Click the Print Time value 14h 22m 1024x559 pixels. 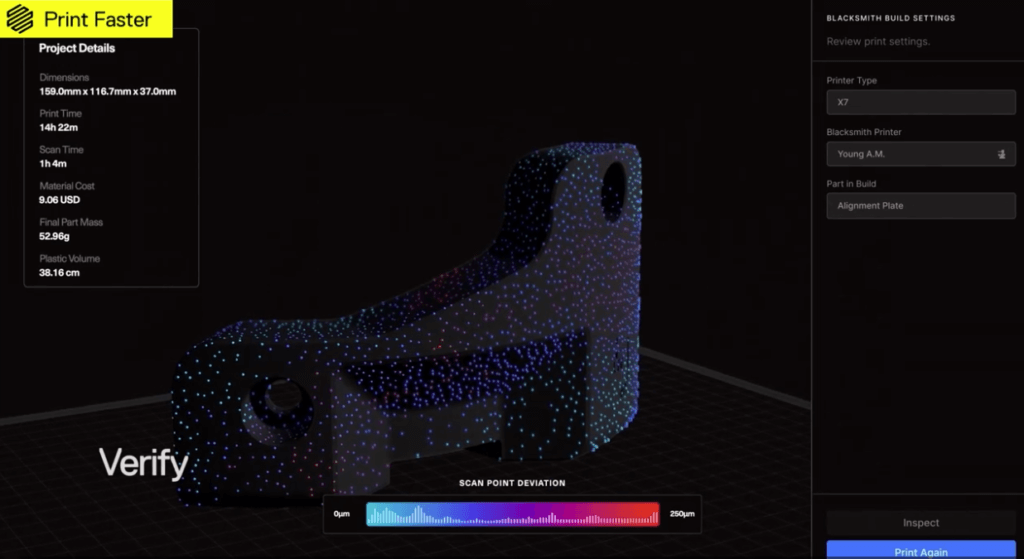(58, 128)
